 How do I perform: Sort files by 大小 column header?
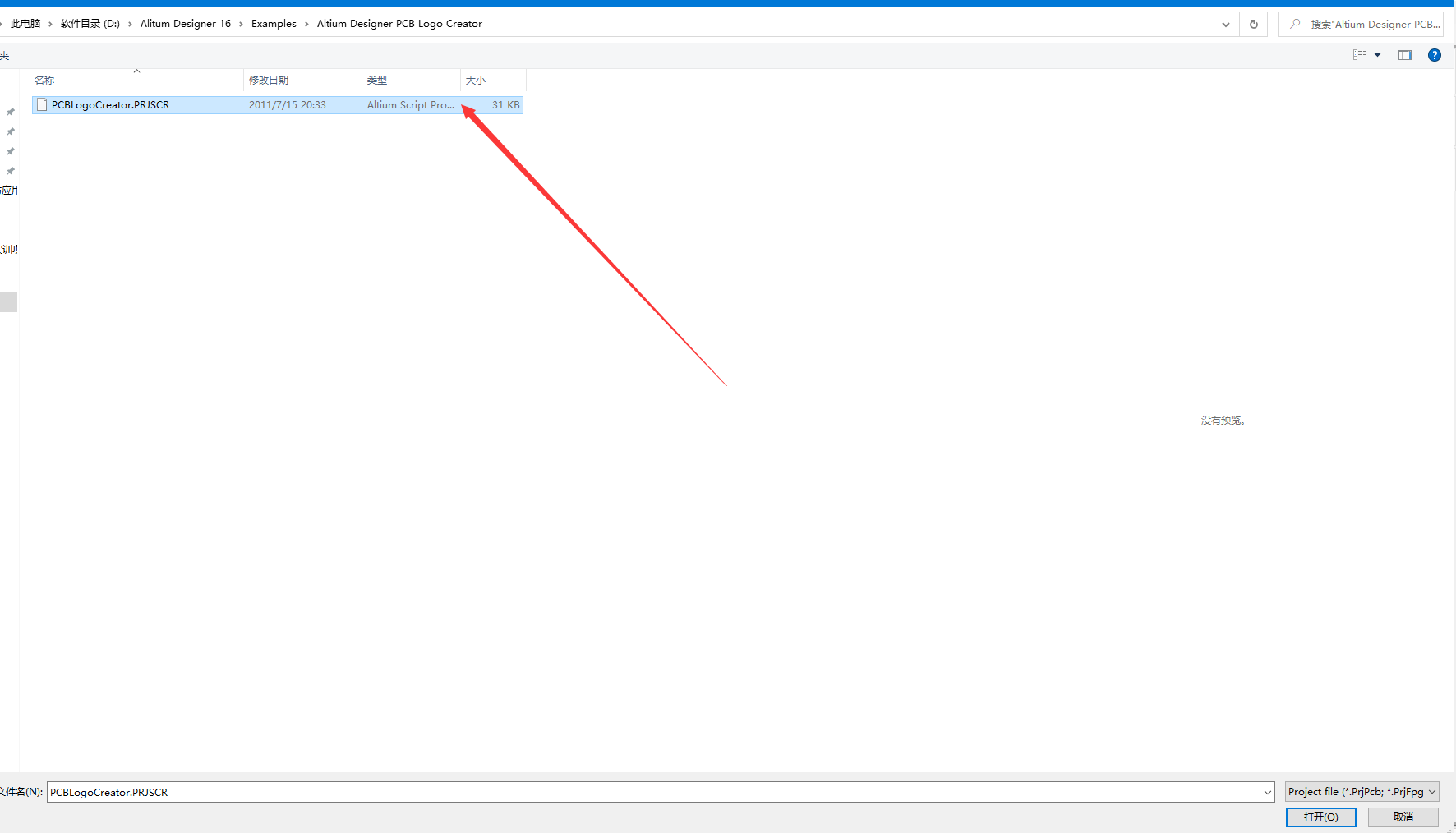pyautogui.click(x=476, y=81)
